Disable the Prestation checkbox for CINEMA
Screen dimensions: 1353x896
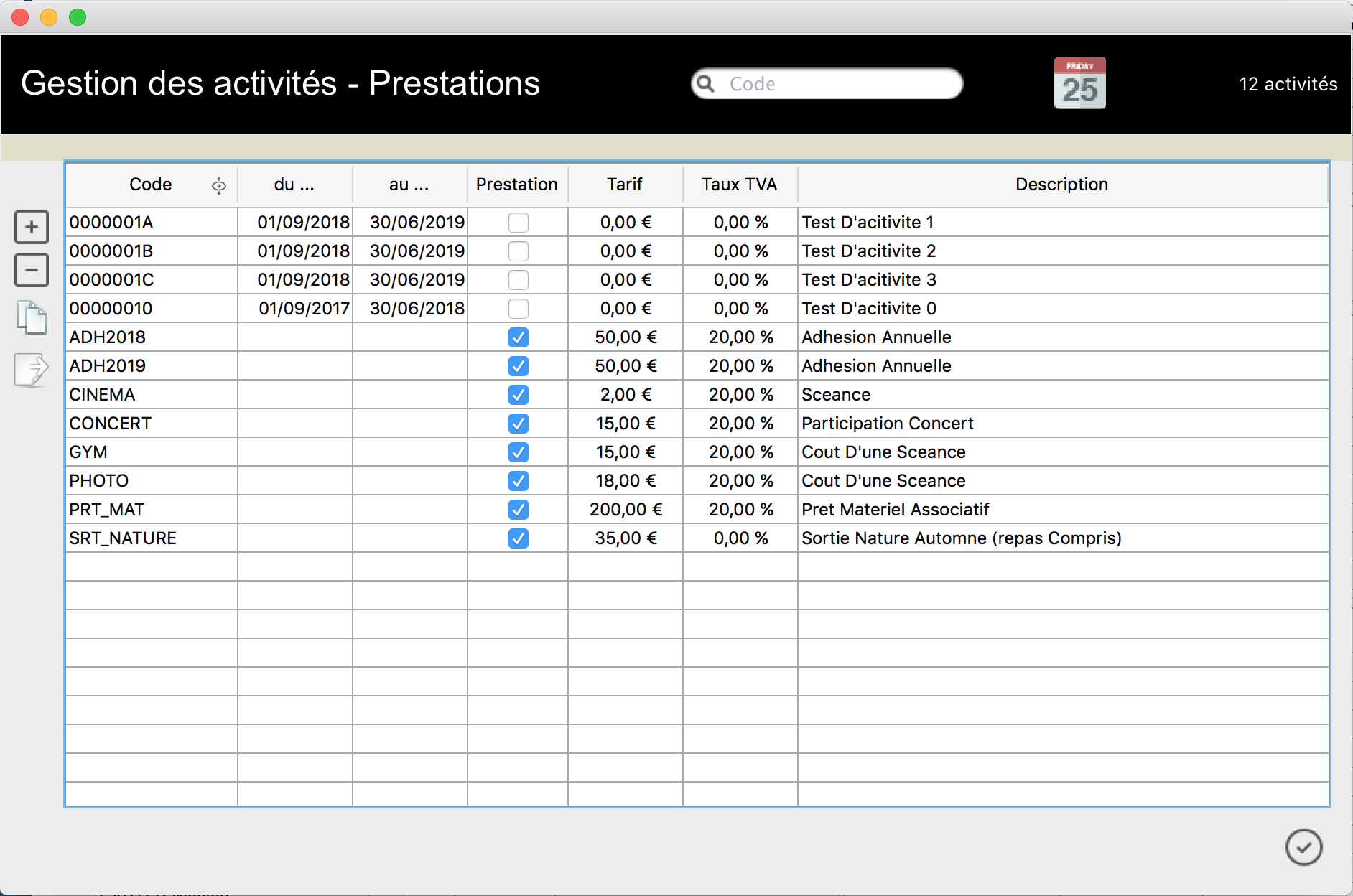pos(519,394)
